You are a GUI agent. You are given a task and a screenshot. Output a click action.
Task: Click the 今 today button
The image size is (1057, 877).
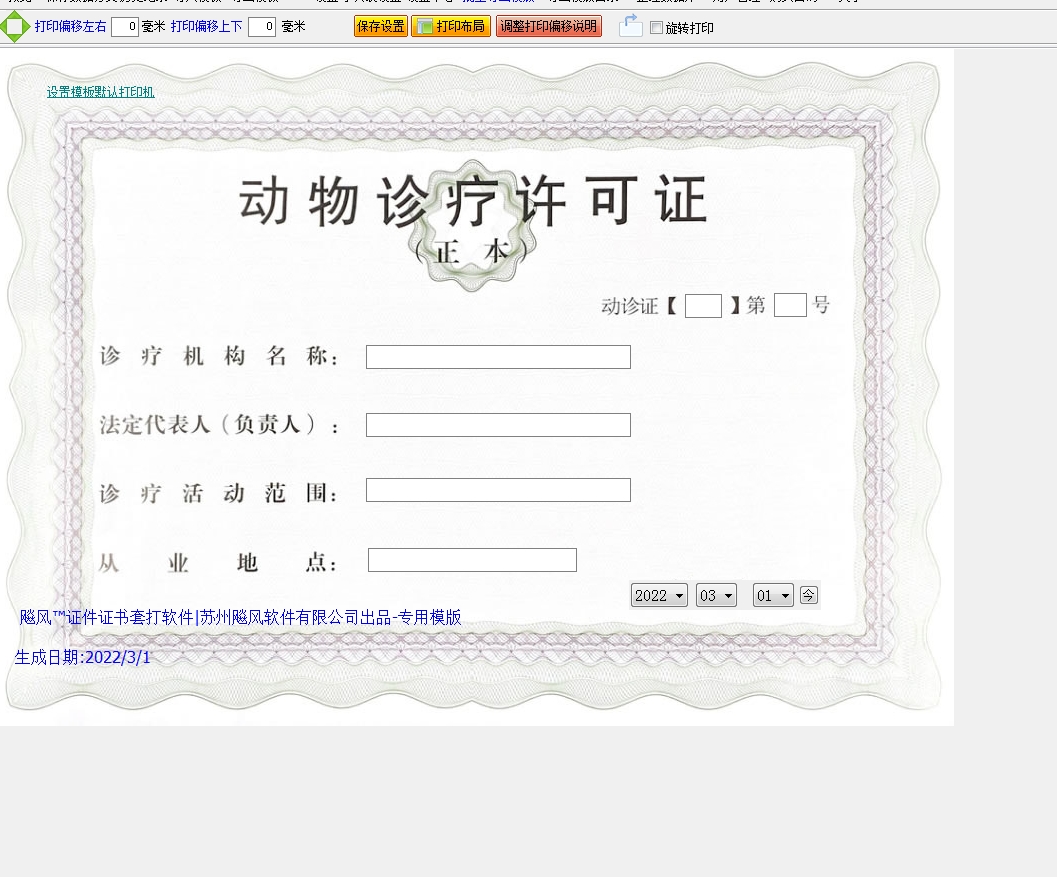coord(808,595)
